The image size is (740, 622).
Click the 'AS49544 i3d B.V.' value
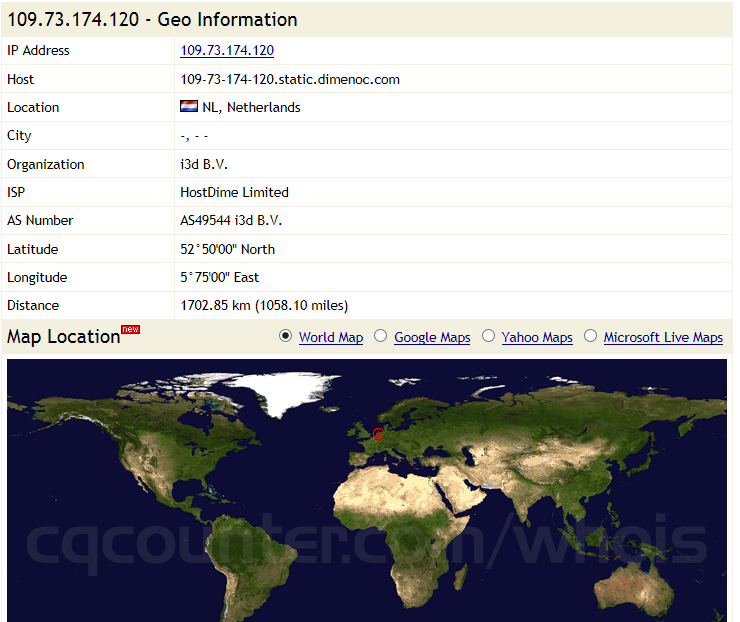(231, 220)
